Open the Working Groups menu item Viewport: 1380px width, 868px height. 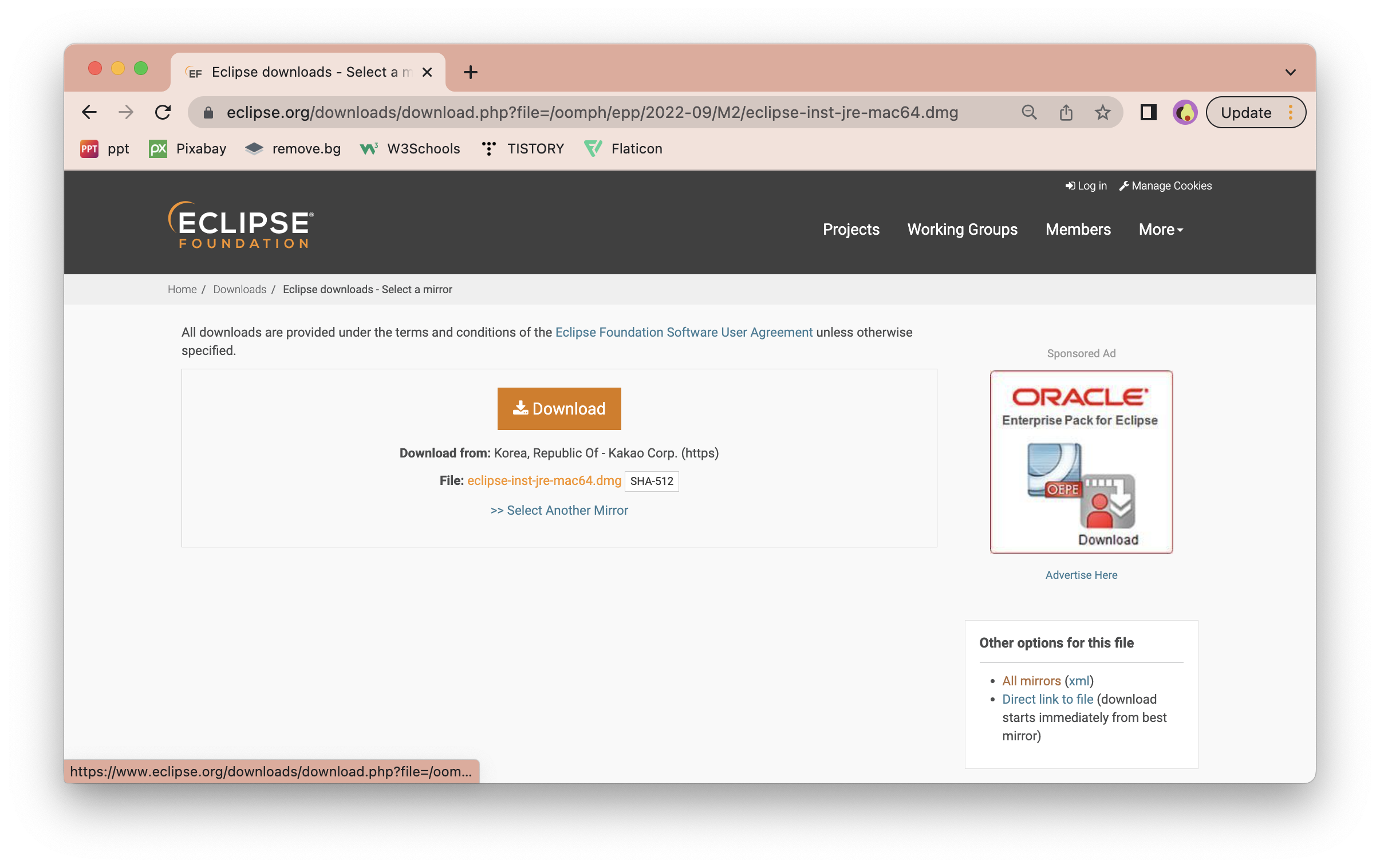tap(961, 229)
